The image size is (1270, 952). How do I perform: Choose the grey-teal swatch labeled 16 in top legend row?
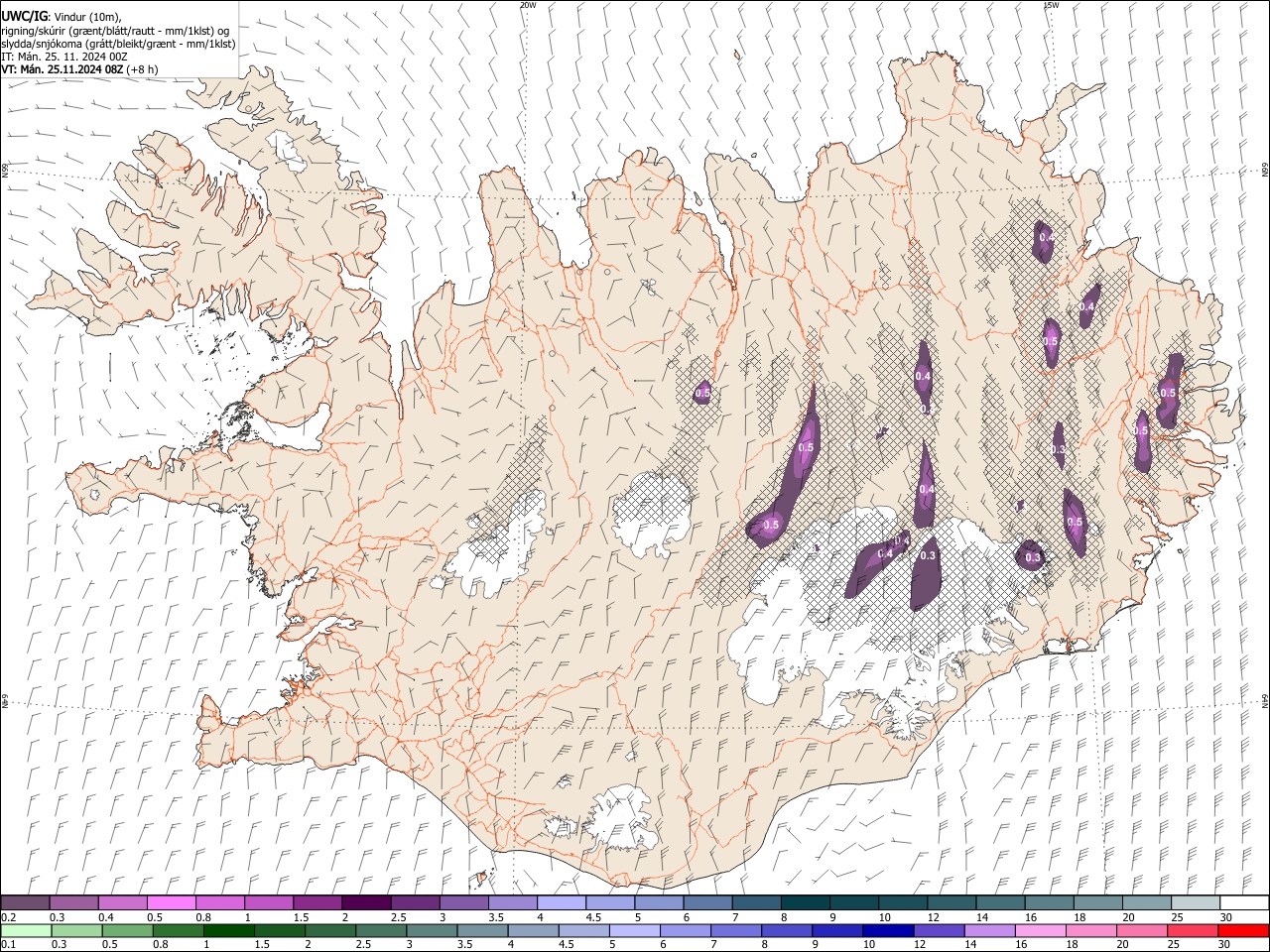click(x=1049, y=902)
